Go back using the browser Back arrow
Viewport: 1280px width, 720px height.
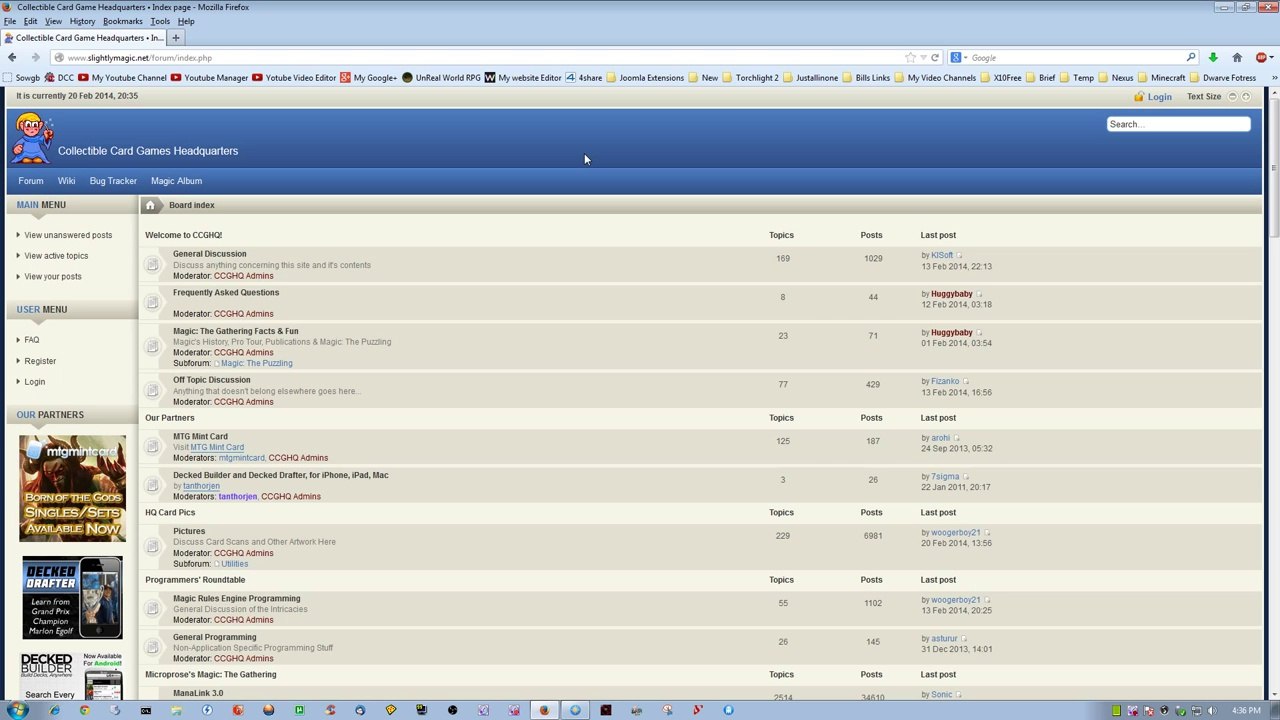(12, 58)
